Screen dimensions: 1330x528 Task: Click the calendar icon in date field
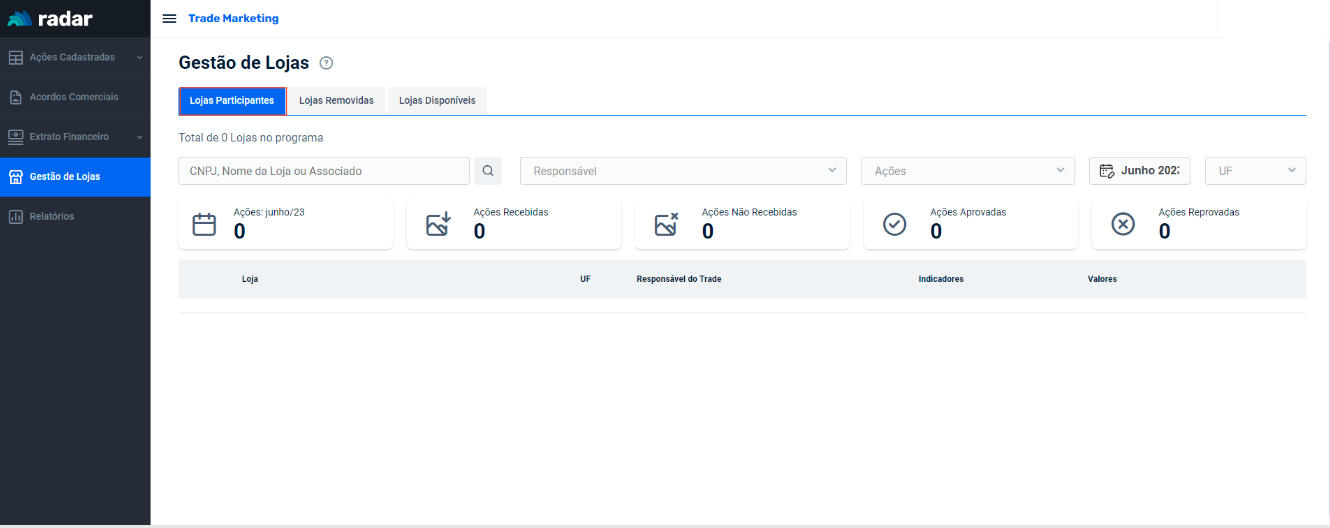(1106, 171)
